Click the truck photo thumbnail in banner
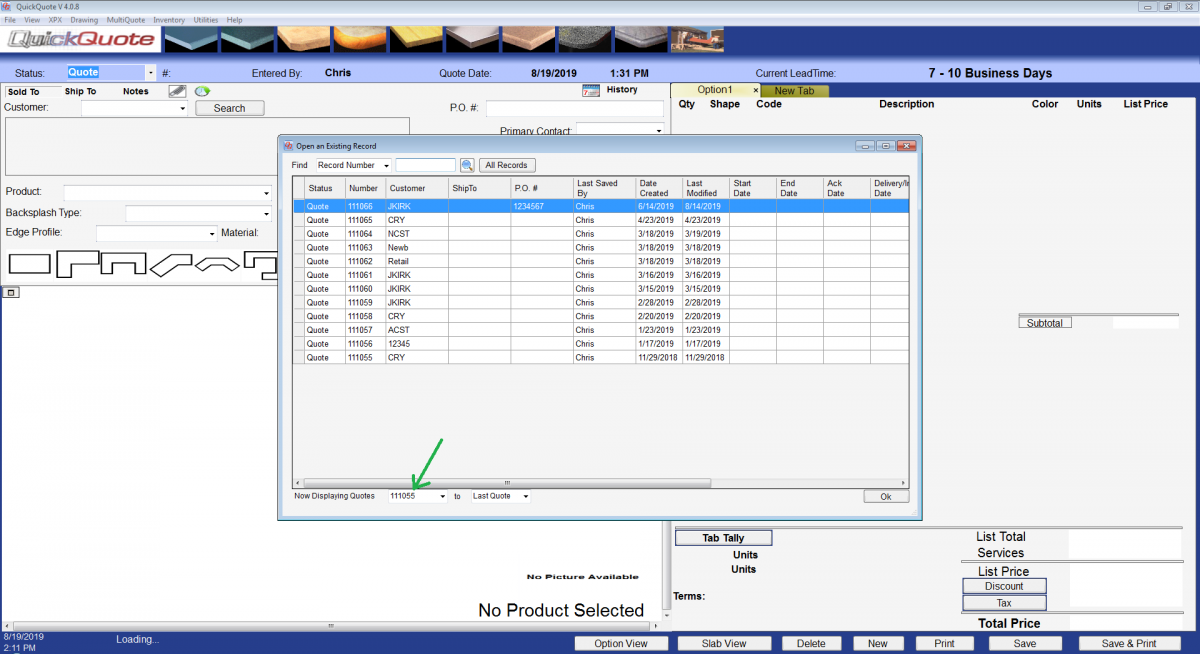This screenshot has width=1200, height=654. click(x=697, y=39)
